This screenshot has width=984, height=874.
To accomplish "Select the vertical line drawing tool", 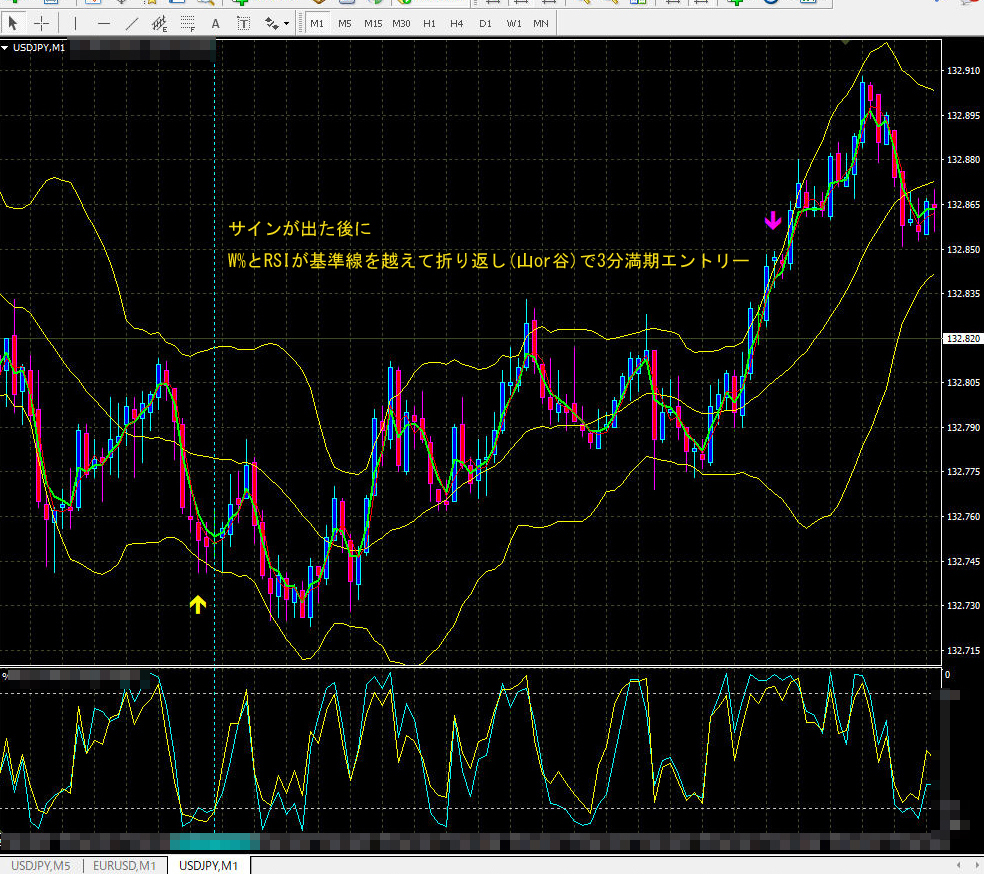I will [75, 24].
